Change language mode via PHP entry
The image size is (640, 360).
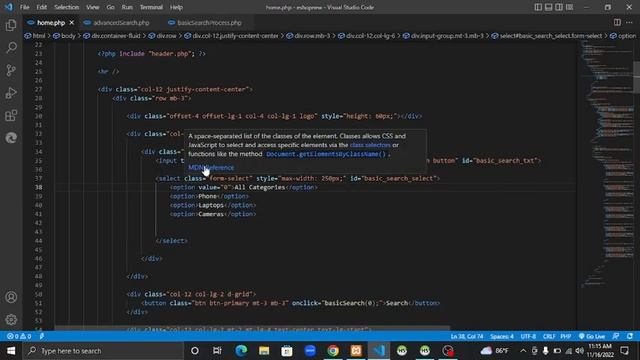click(x=565, y=336)
